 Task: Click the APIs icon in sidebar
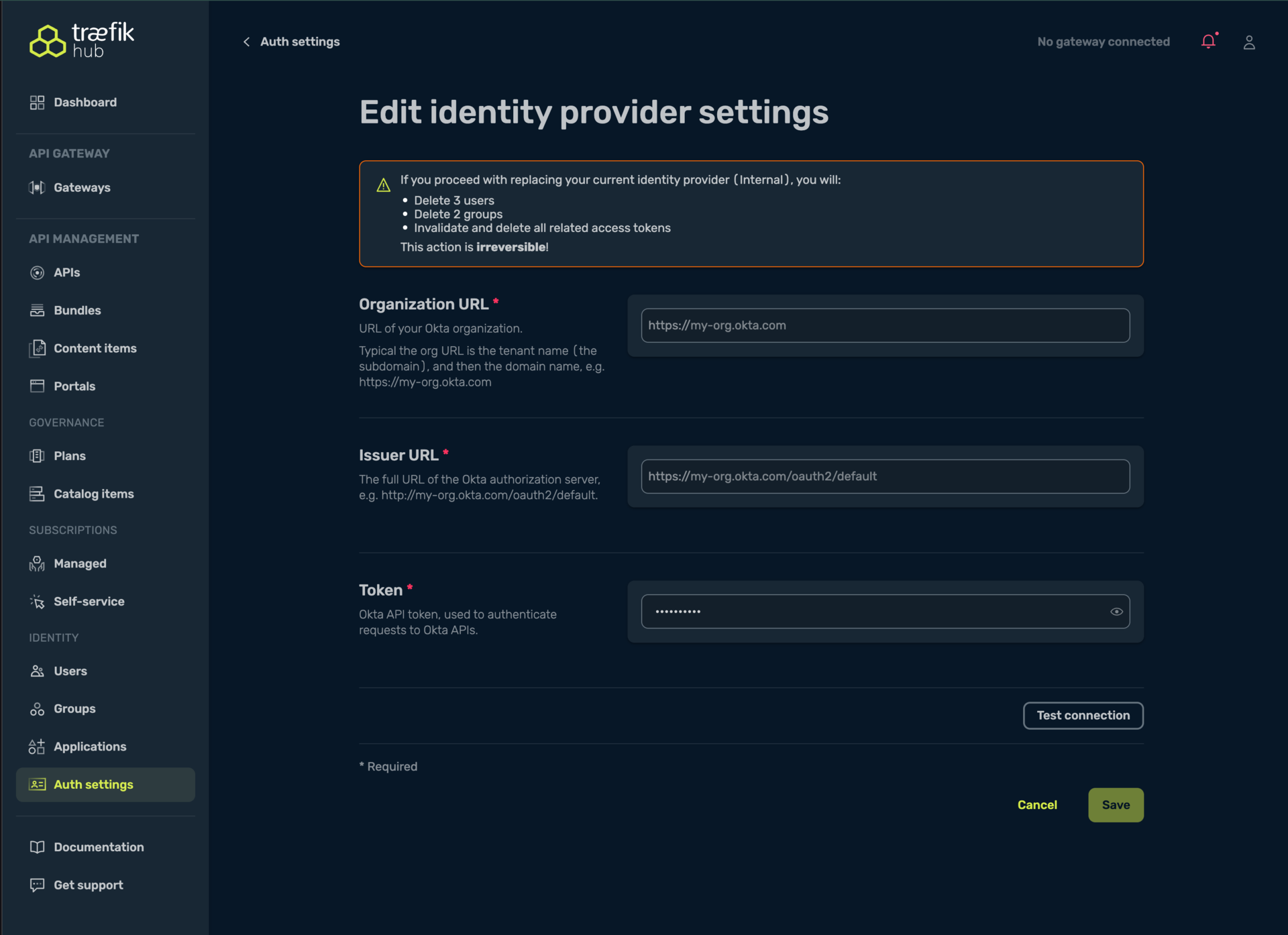37,273
